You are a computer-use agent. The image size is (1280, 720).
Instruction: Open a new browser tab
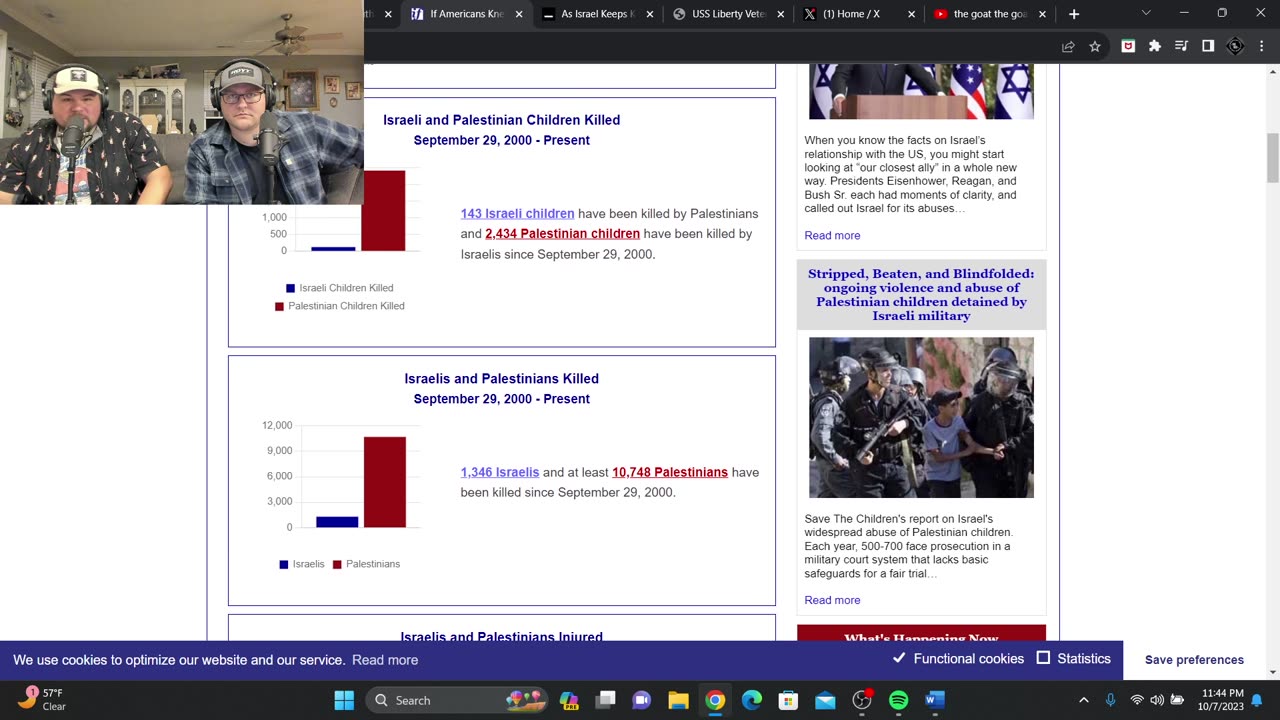[x=1074, y=14]
